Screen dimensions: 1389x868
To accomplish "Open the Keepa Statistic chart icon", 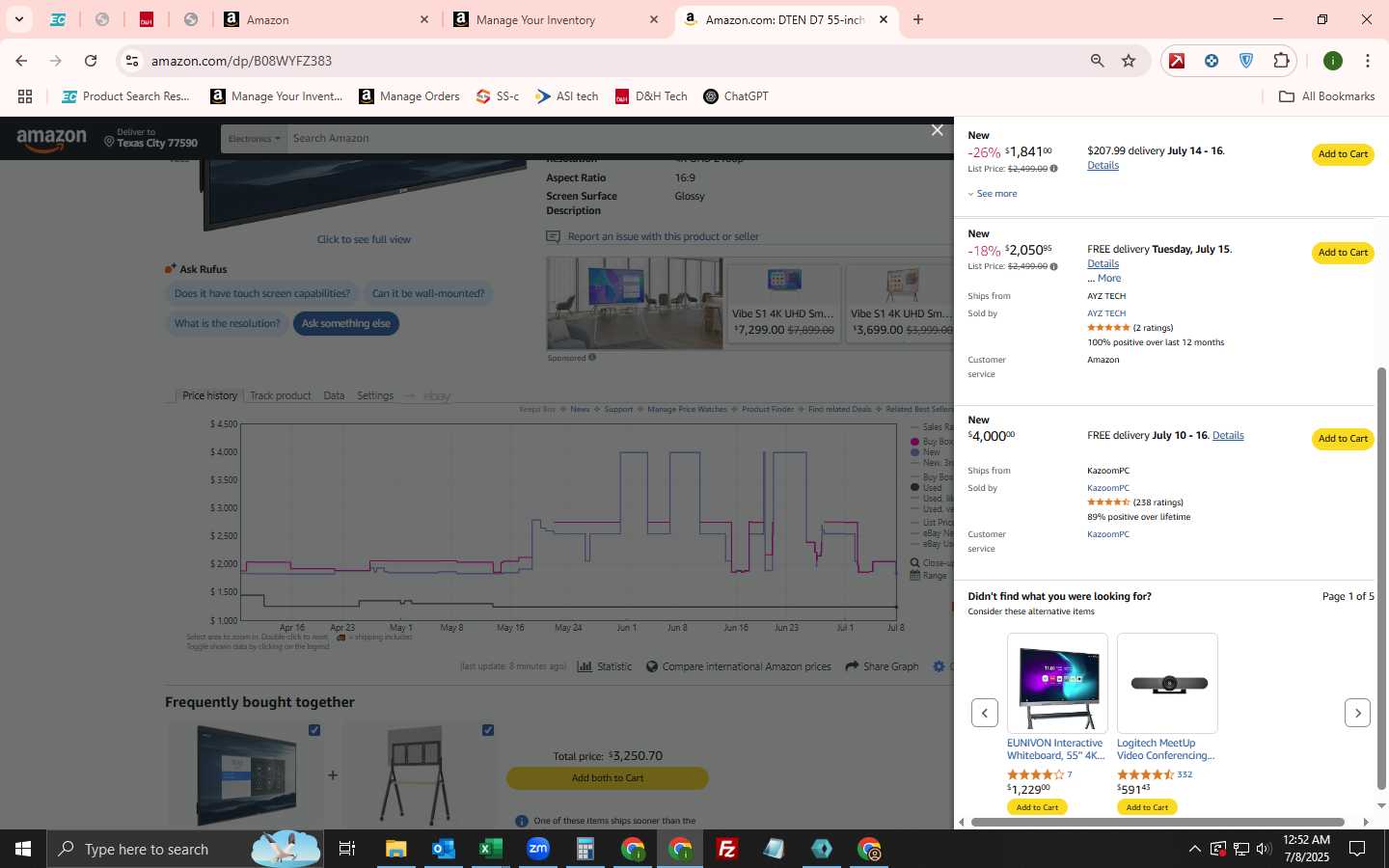I will (585, 666).
